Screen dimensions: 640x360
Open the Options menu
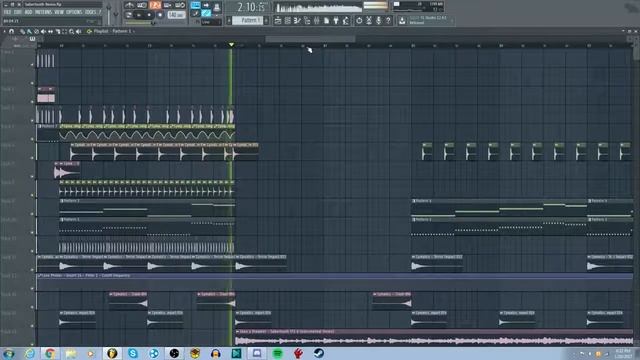pyautogui.click(x=74, y=12)
